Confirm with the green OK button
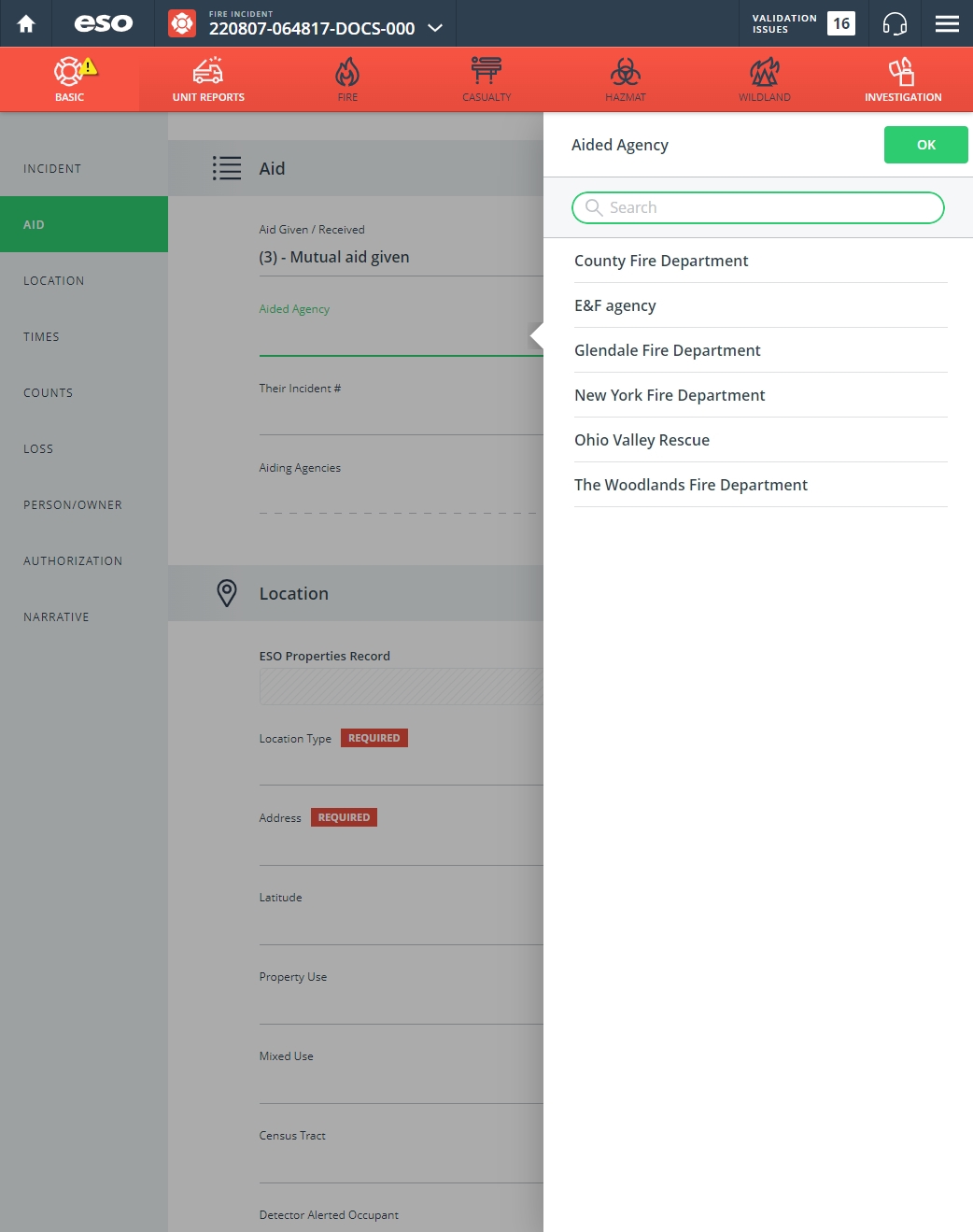 coord(925,145)
